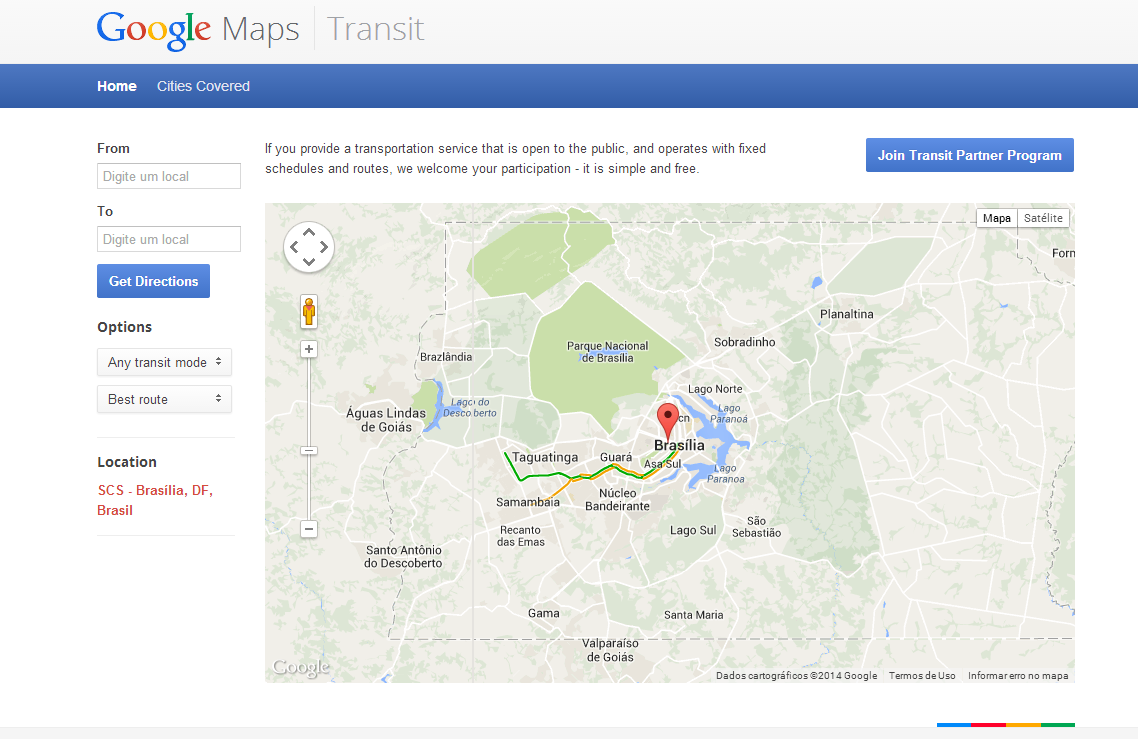Go to the Home tab
Screen dimensions: 1138x739
pos(117,86)
